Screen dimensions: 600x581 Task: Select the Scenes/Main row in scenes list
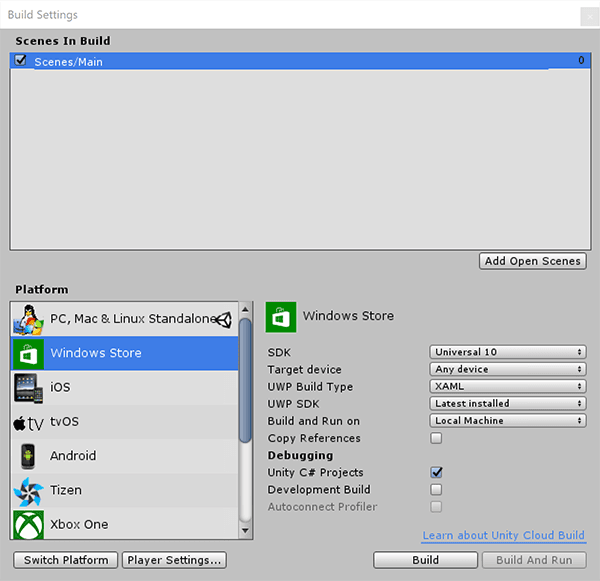[300, 61]
